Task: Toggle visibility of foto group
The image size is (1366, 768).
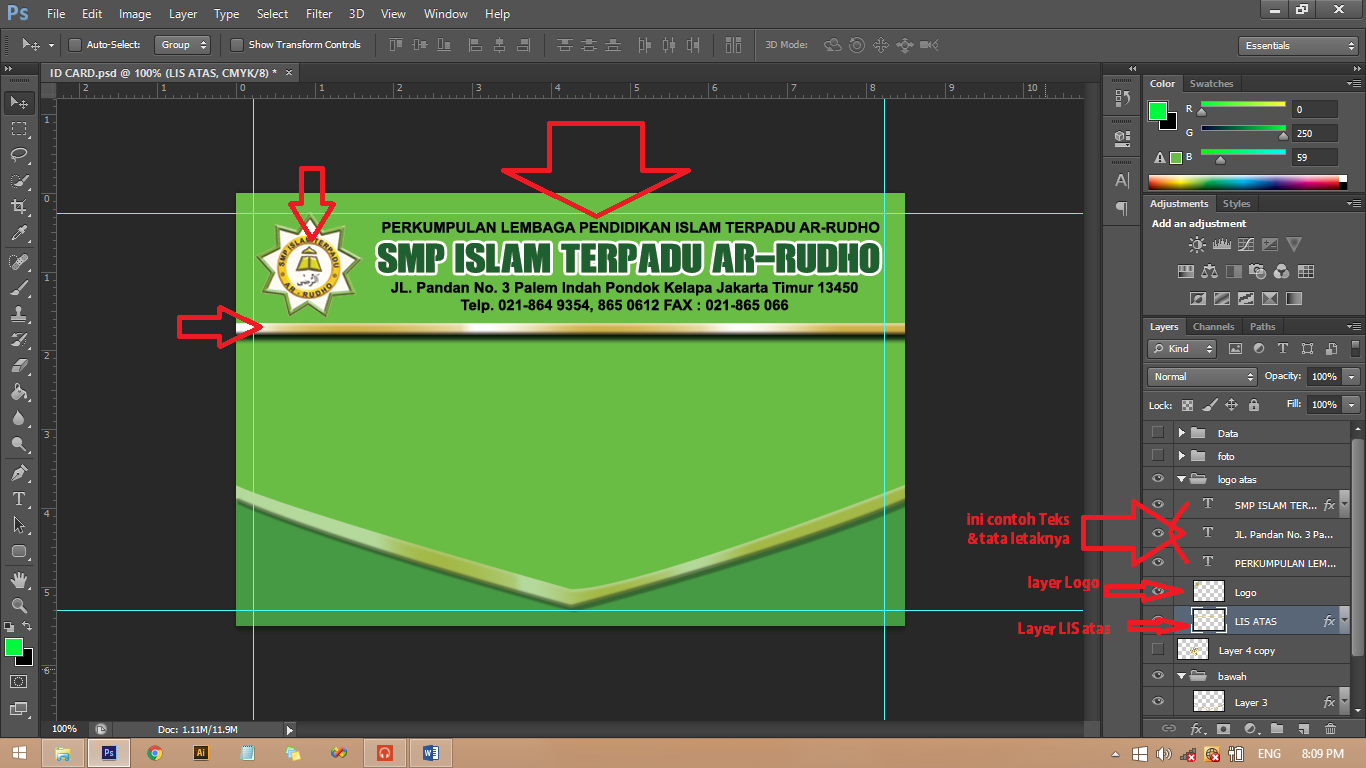Action: pos(1158,456)
